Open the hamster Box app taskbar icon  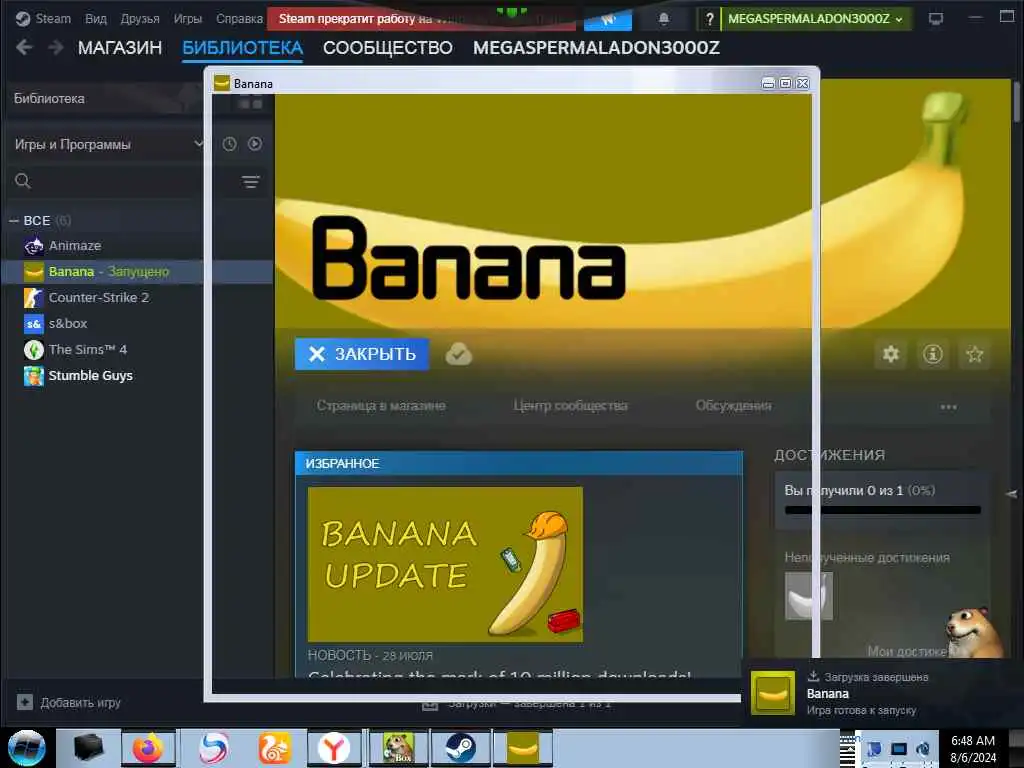[x=398, y=748]
